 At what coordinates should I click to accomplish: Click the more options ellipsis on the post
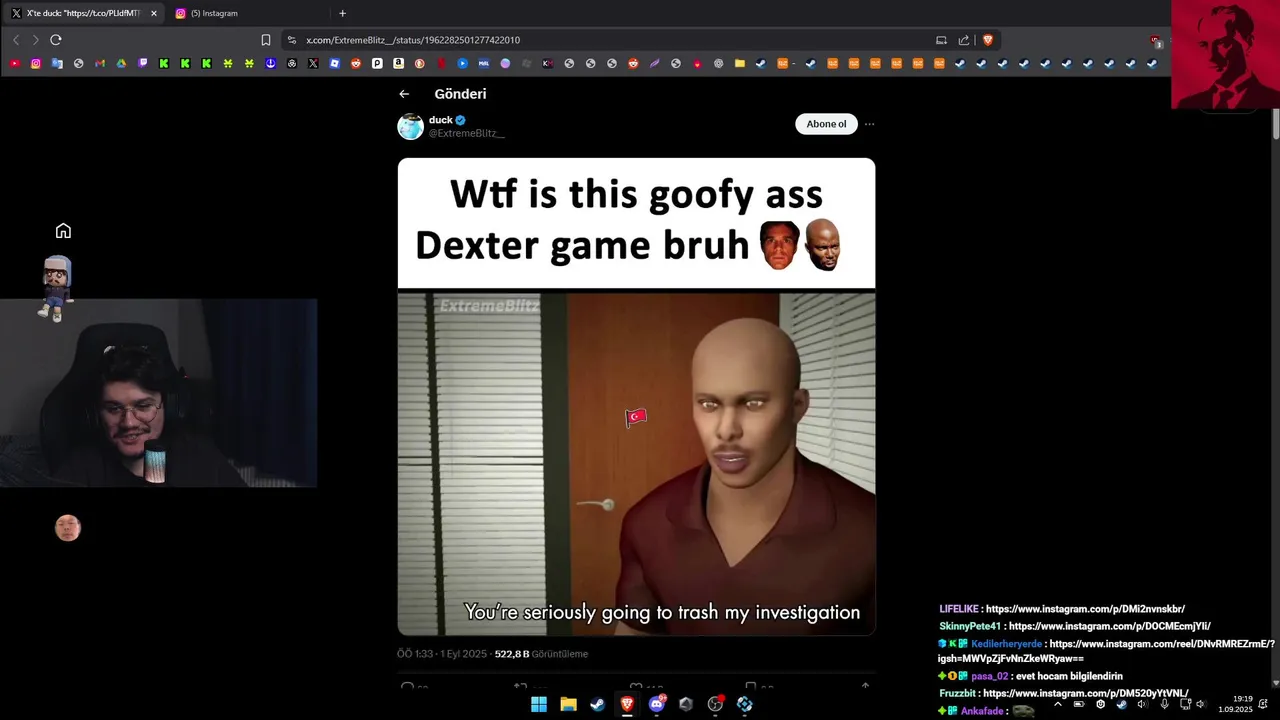coord(869,124)
